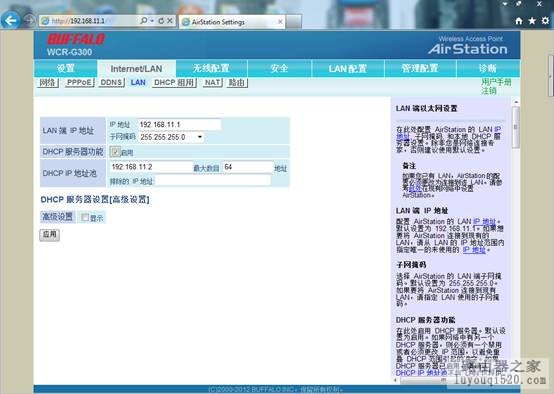
Task: Open the 网络 sub-menu
Action: [x=47, y=83]
